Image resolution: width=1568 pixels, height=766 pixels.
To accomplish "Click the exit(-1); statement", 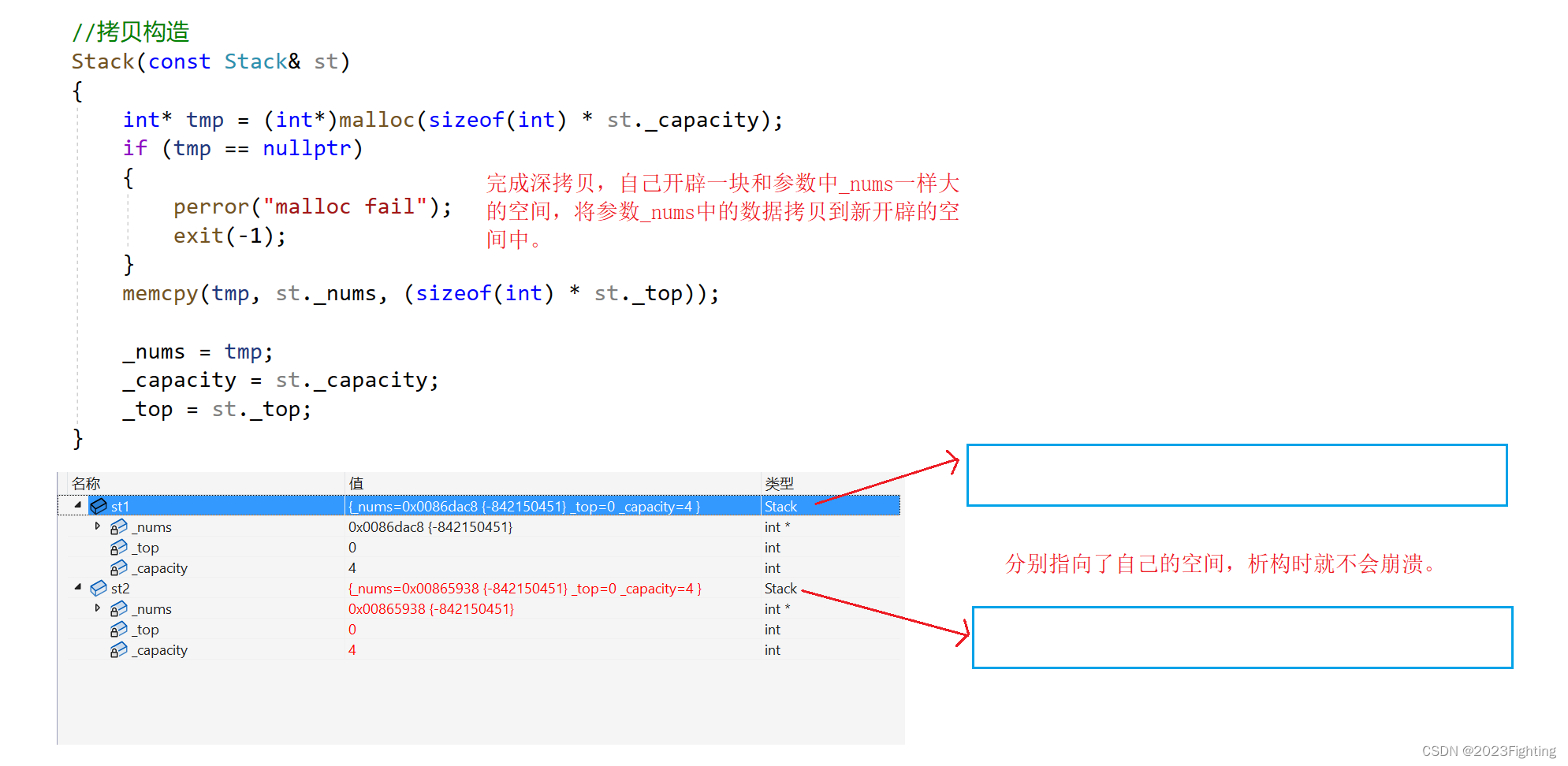I will coord(229,236).
